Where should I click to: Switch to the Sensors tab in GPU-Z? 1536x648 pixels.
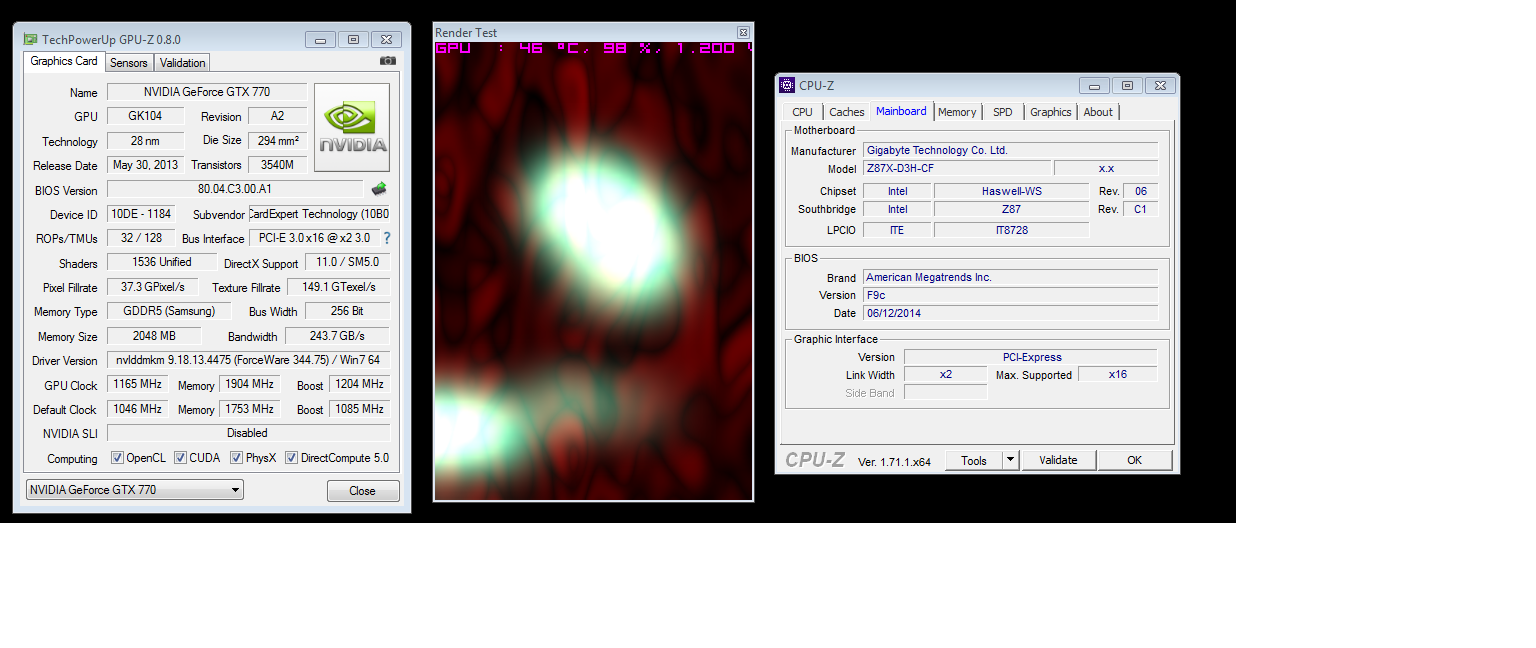pyautogui.click(x=129, y=63)
